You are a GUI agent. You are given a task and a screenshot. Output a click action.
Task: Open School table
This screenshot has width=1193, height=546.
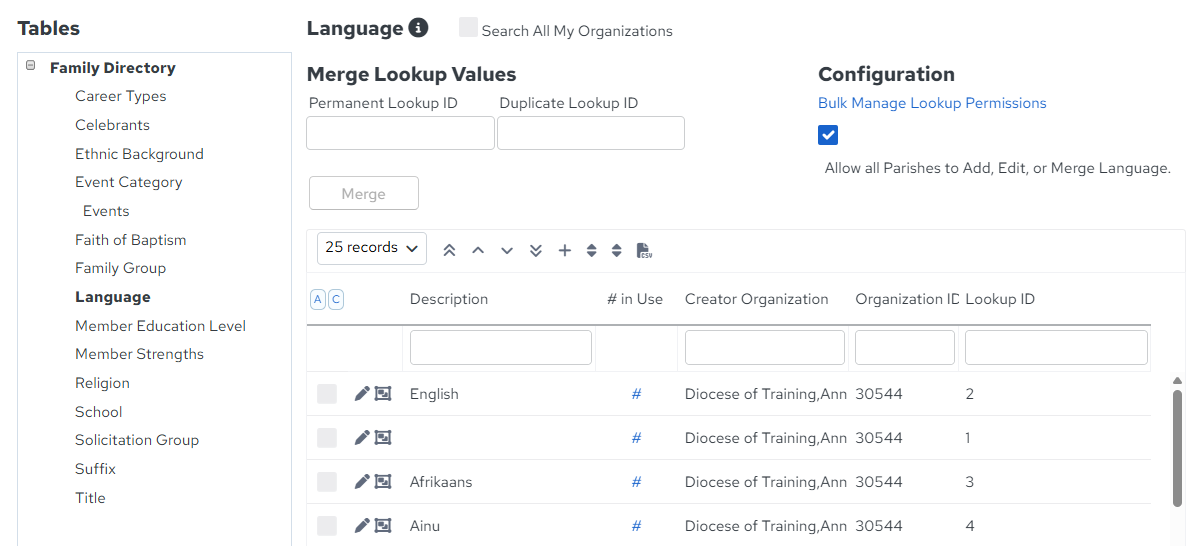point(98,412)
